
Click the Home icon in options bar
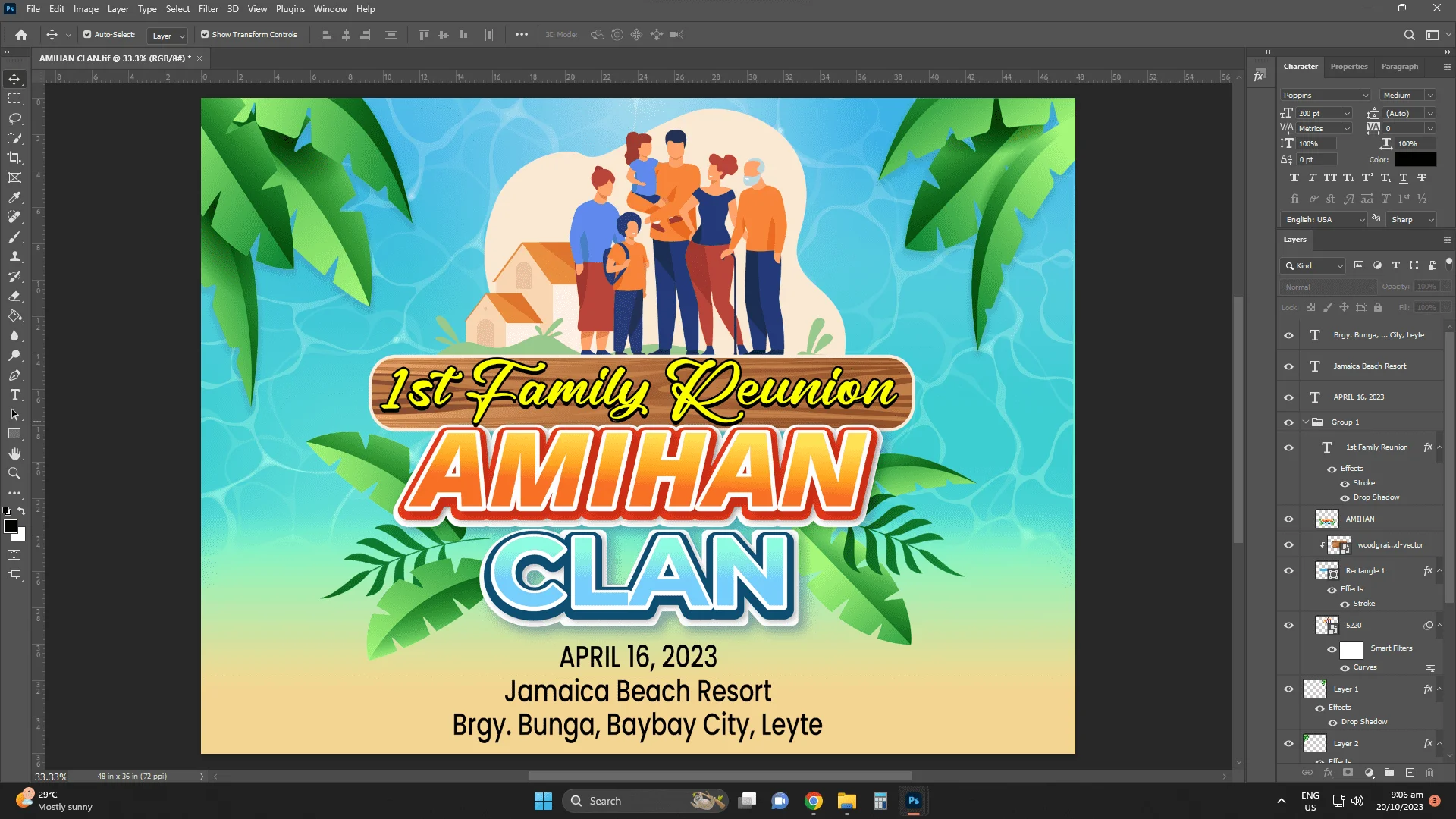(x=21, y=35)
